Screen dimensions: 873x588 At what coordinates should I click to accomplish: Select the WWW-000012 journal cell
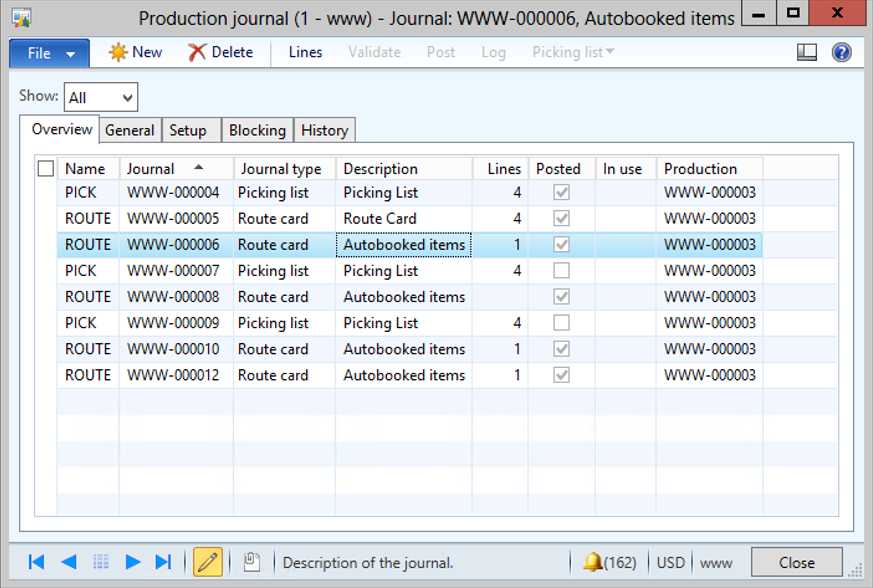click(x=173, y=375)
